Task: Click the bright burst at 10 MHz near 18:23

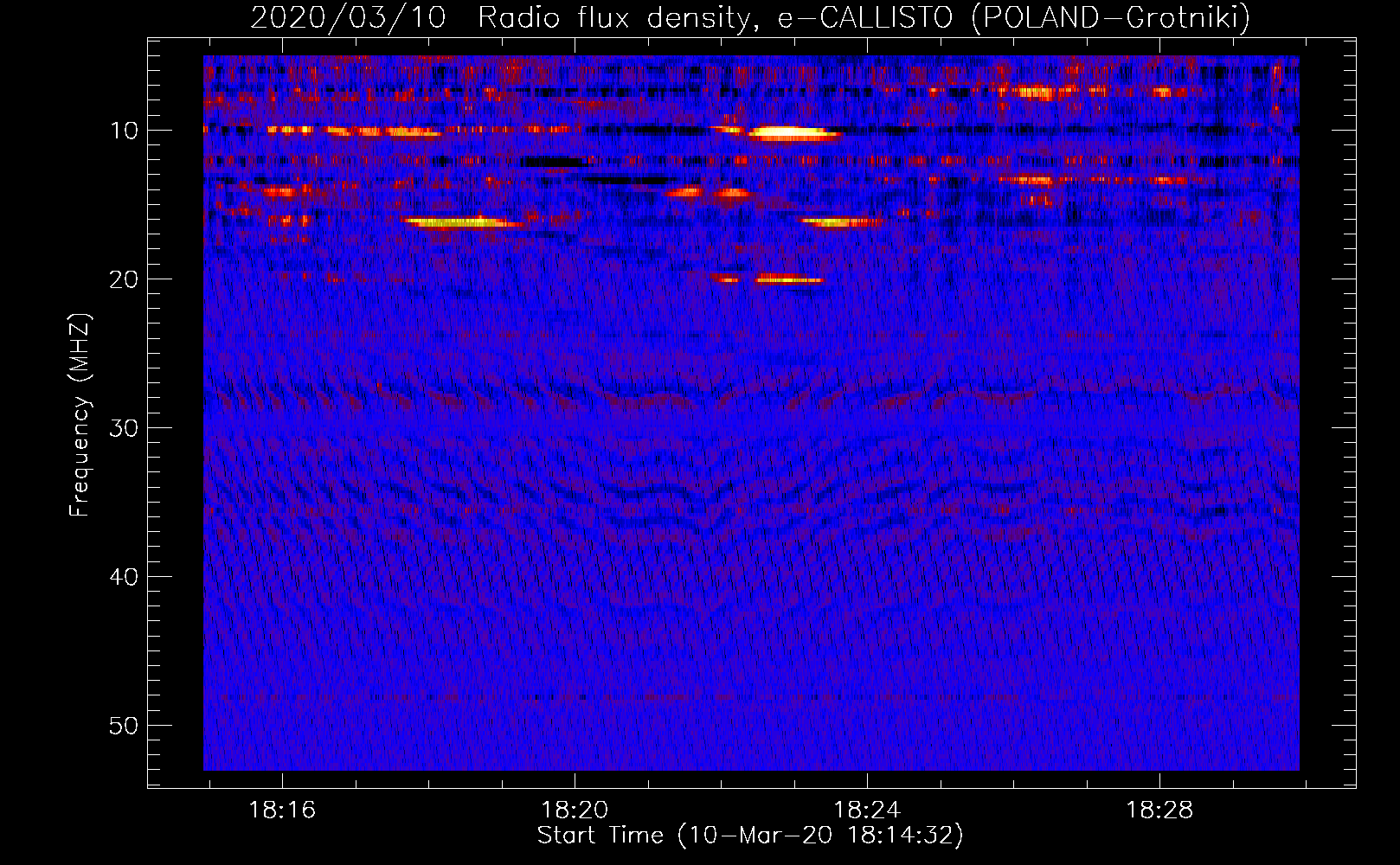Action: [793, 133]
